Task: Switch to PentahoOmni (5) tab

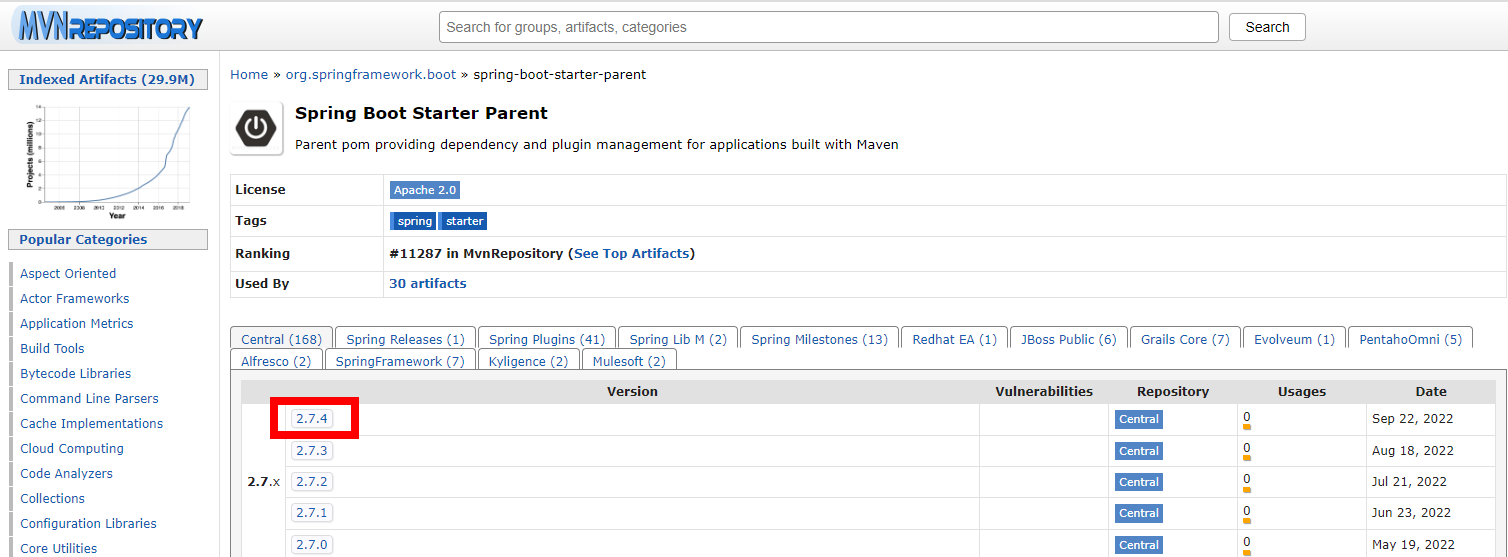Action: tap(1410, 339)
